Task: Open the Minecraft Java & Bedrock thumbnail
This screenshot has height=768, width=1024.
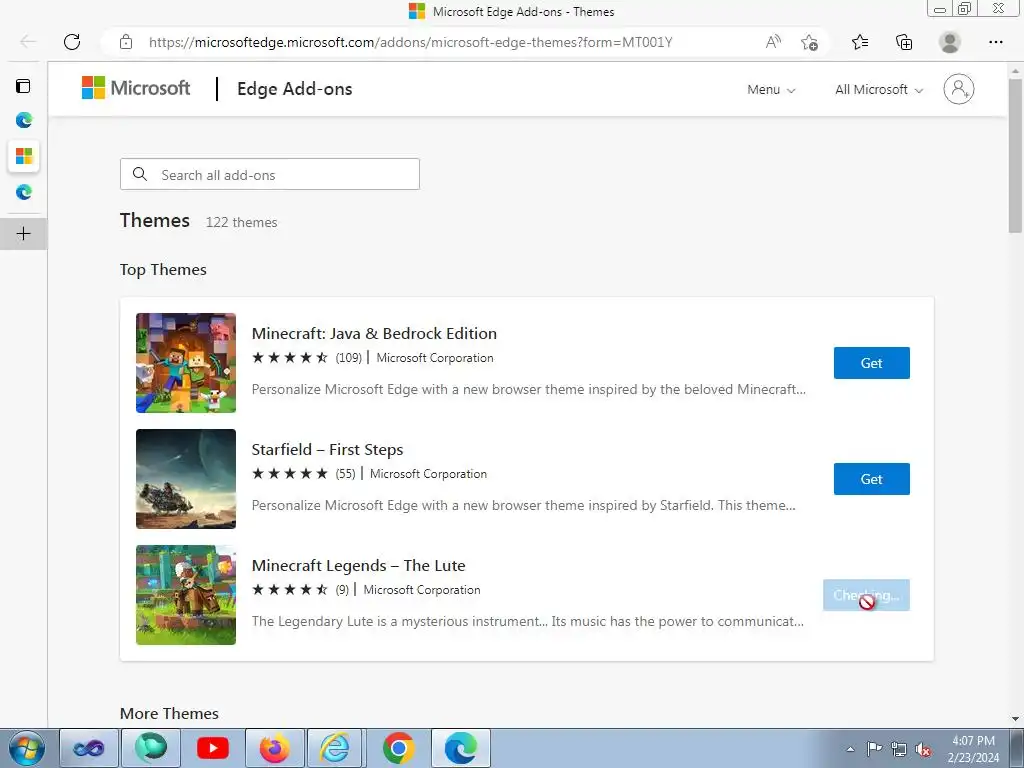Action: 186,363
